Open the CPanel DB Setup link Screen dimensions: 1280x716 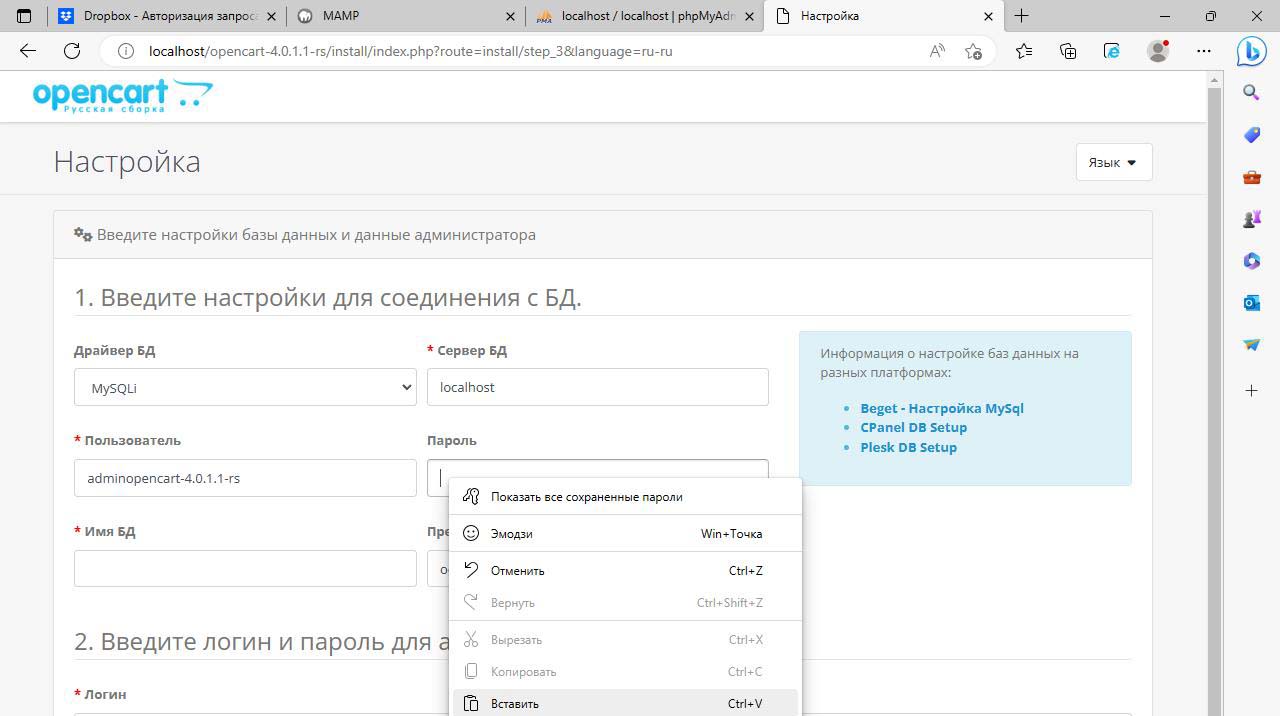(913, 427)
